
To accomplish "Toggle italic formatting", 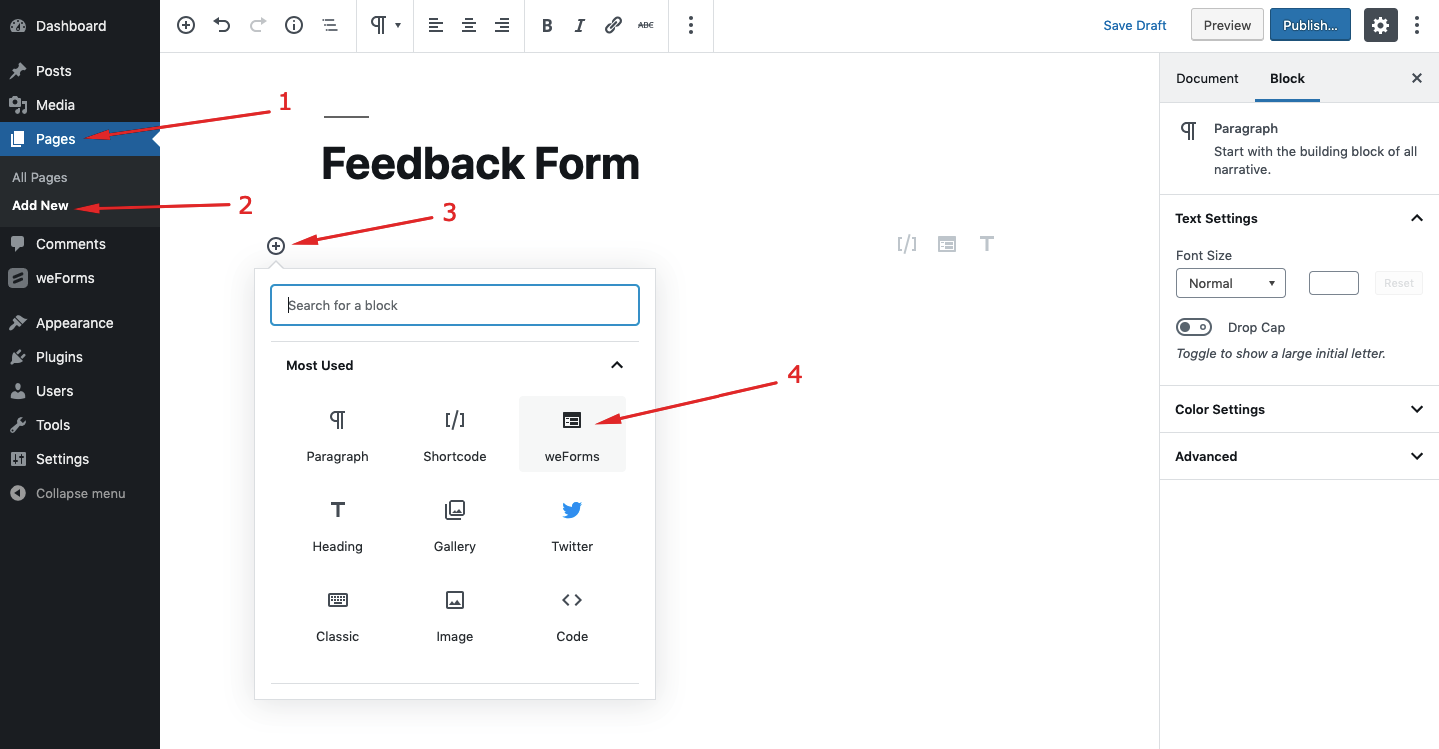I will click(580, 26).
